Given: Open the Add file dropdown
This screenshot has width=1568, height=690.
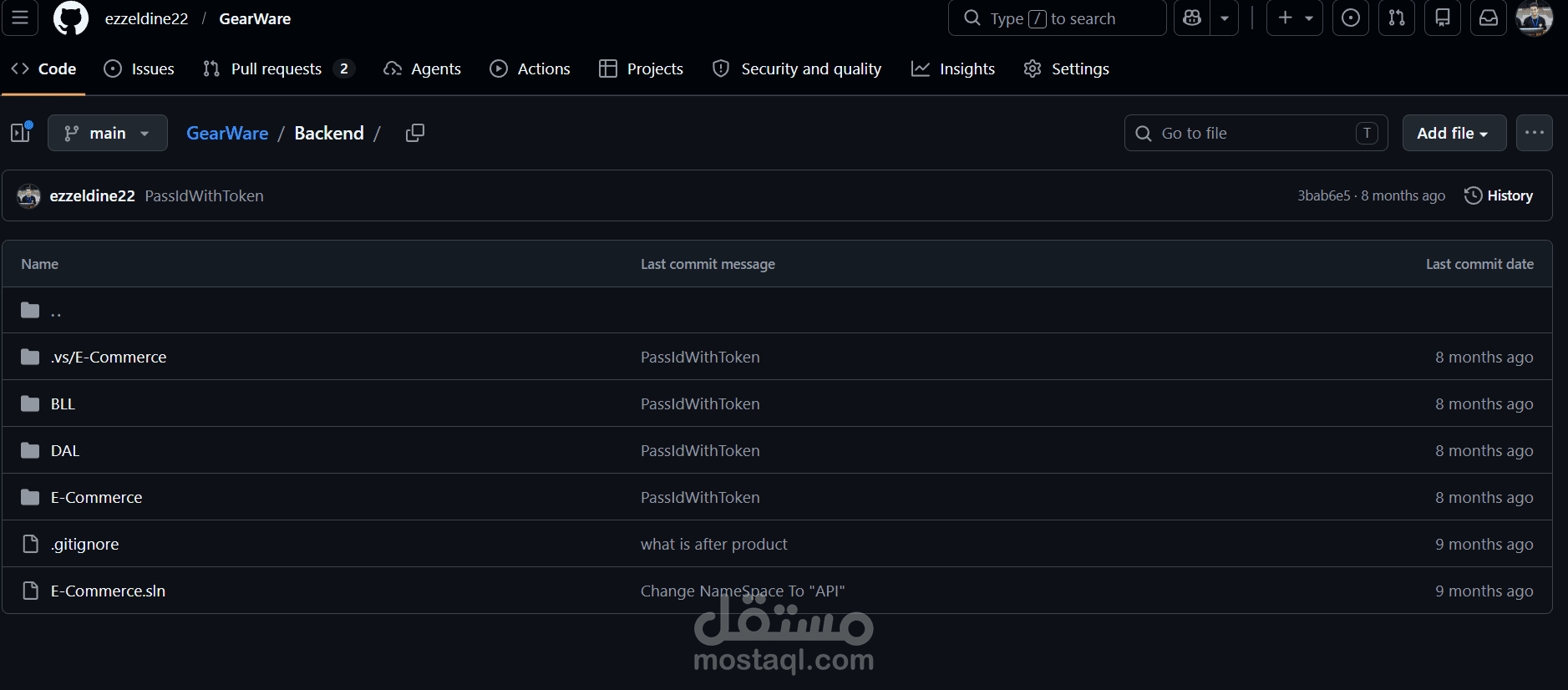Looking at the screenshot, I should [1454, 133].
